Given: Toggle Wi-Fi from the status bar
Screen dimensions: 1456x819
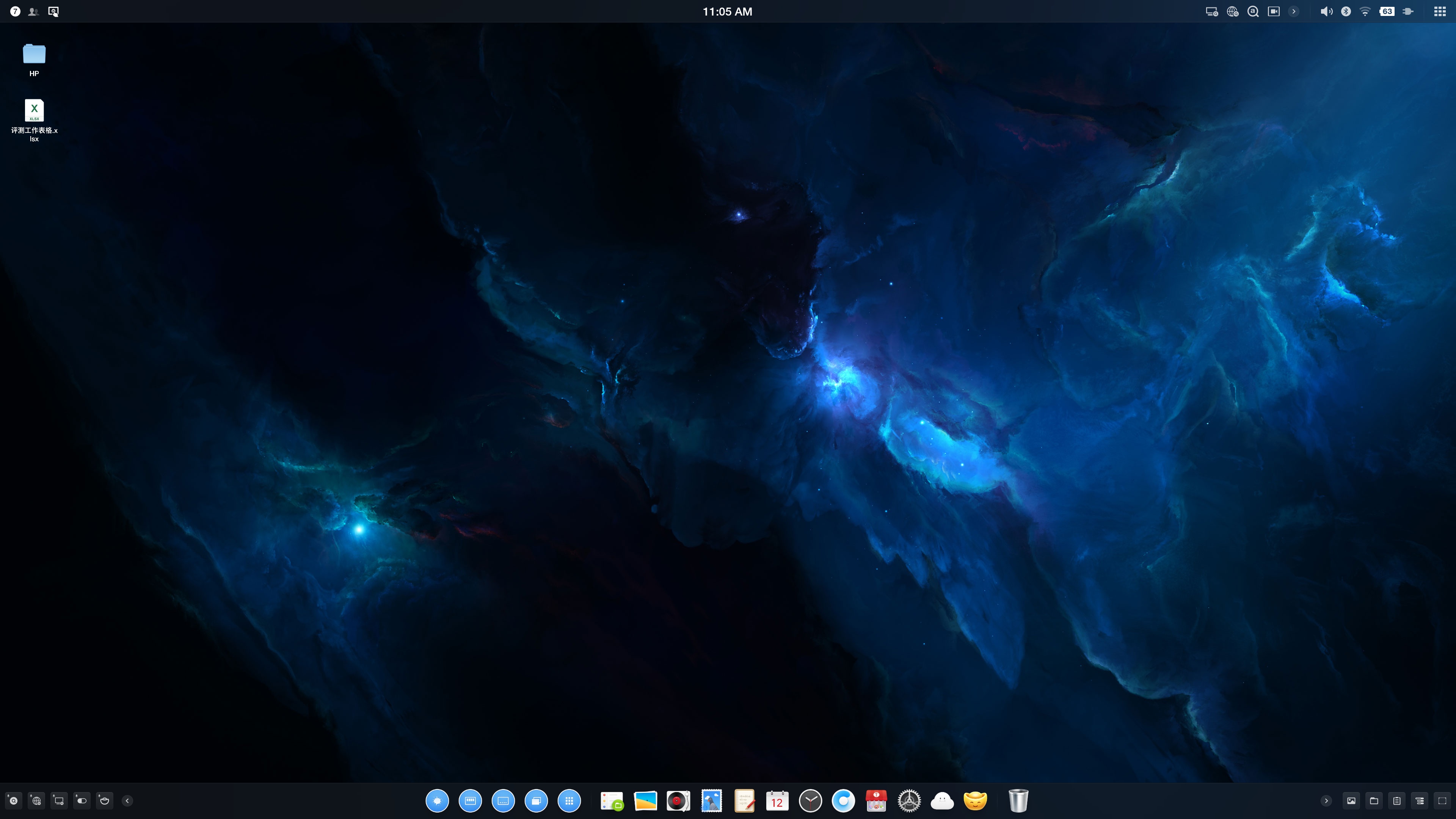Looking at the screenshot, I should tap(1365, 11).
